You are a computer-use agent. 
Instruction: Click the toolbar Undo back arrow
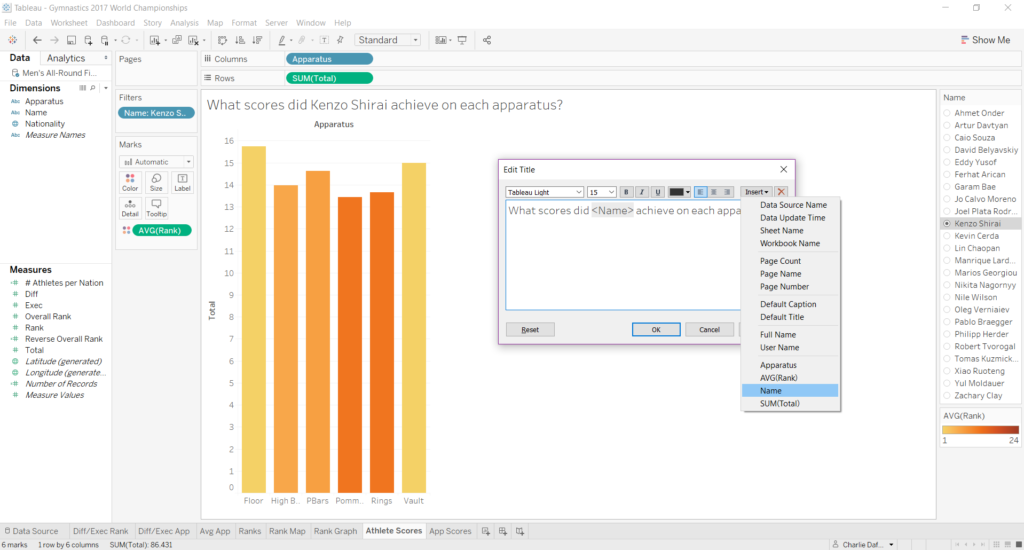point(37,40)
